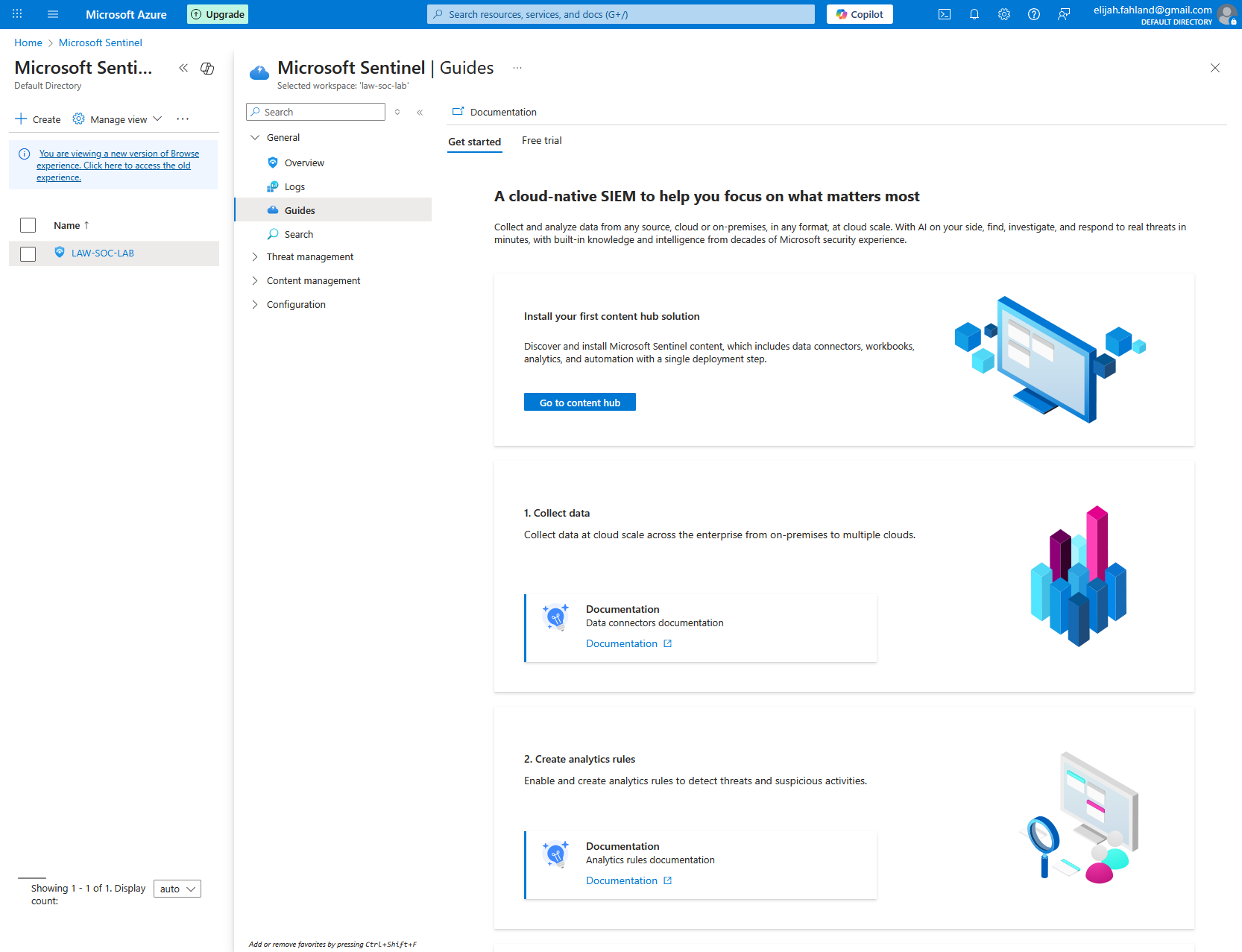
Task: Open the LAW-SOC-LAB workspace link
Action: coord(103,253)
